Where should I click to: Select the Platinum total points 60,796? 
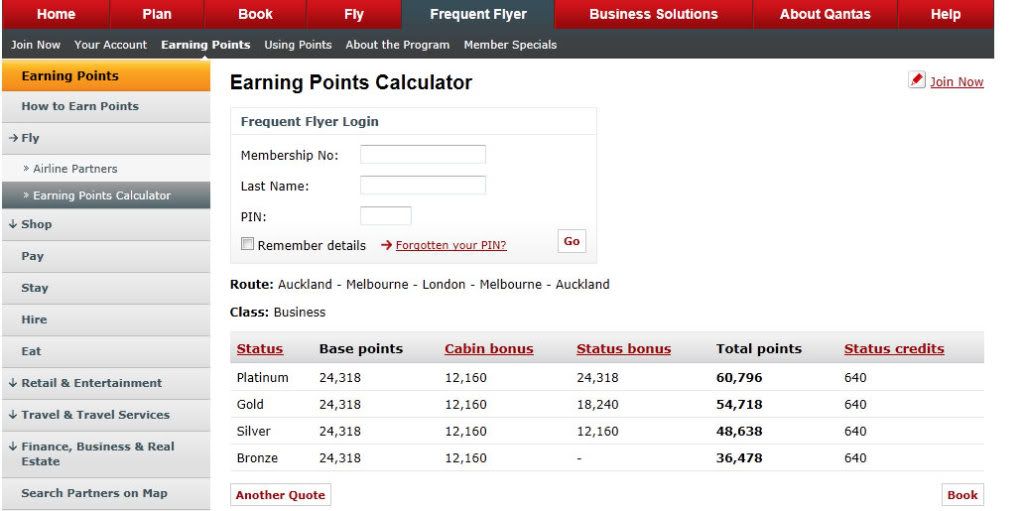pyautogui.click(x=739, y=378)
